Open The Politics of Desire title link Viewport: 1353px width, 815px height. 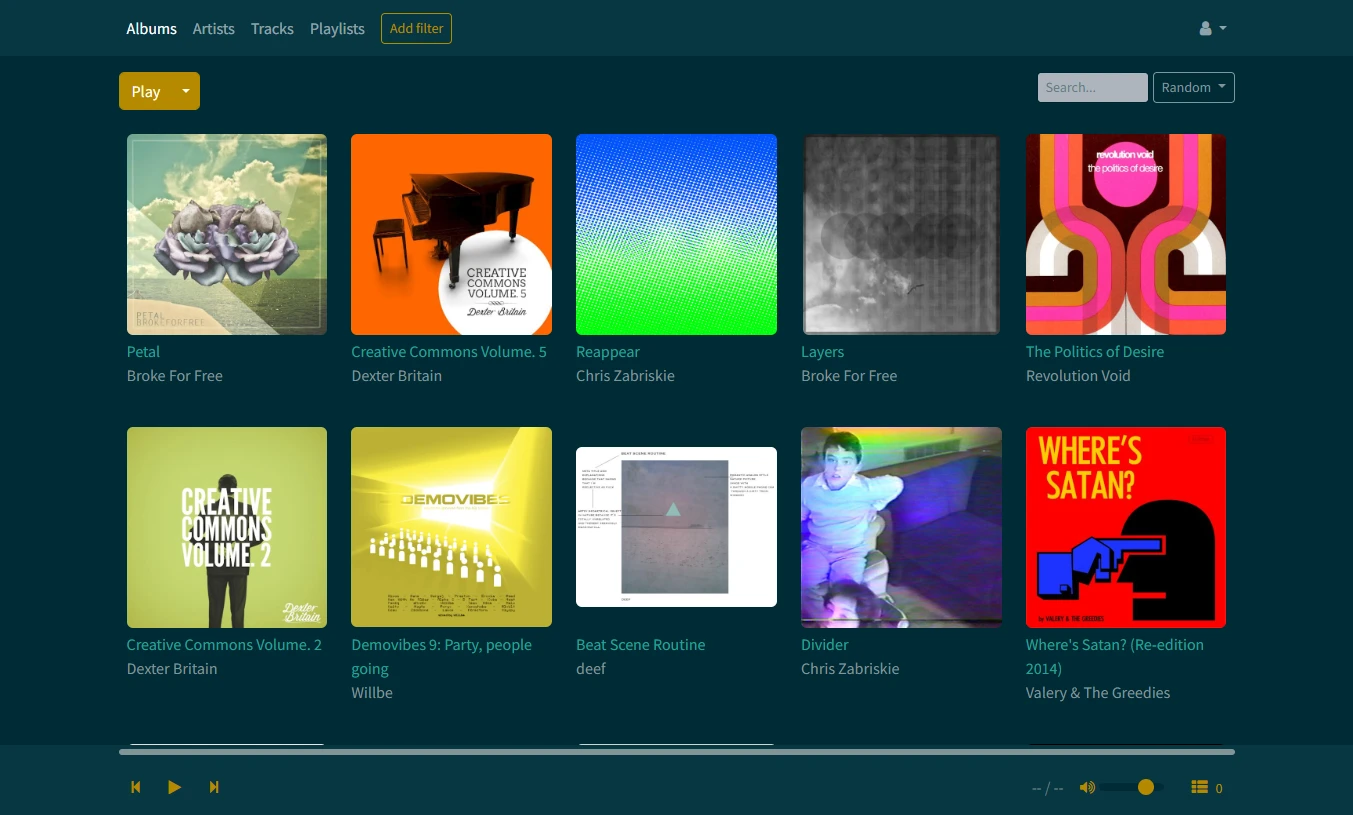(1095, 352)
